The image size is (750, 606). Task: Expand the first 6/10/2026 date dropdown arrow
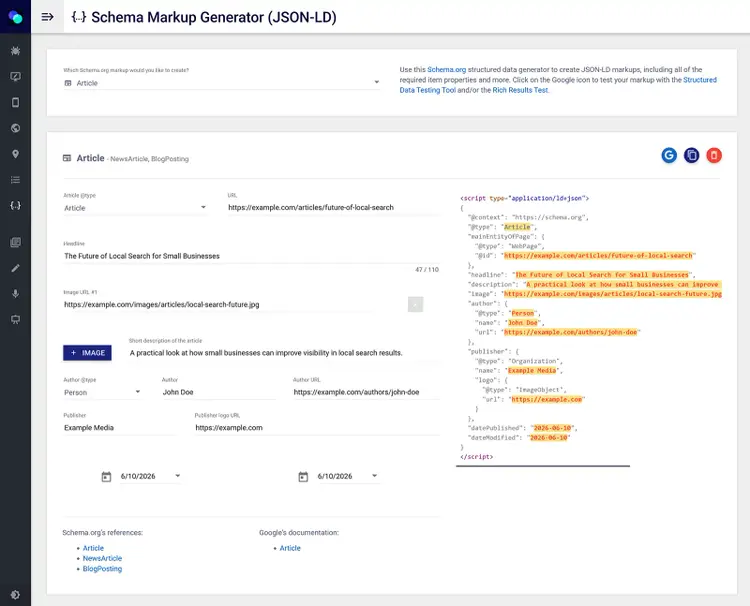[177, 476]
